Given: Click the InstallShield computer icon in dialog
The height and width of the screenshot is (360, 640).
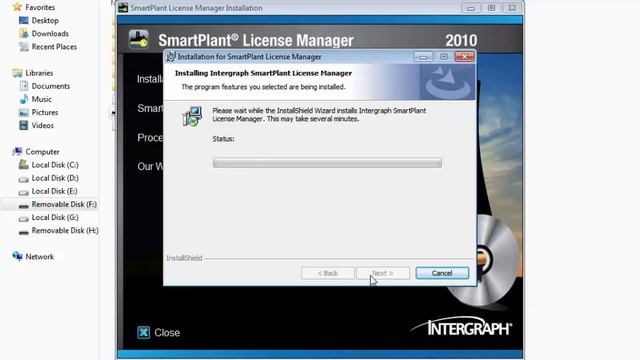Looking at the screenshot, I should pyautogui.click(x=192, y=116).
